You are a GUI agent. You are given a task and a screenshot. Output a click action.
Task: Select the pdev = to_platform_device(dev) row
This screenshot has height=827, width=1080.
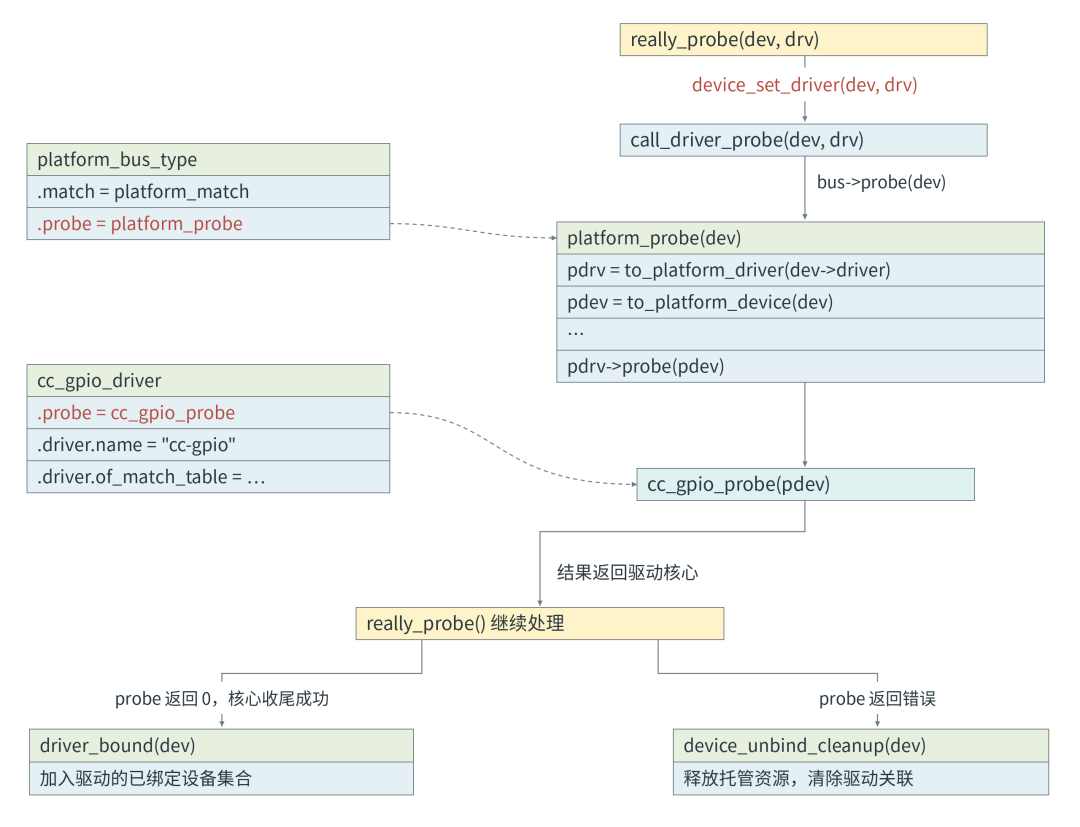800,302
